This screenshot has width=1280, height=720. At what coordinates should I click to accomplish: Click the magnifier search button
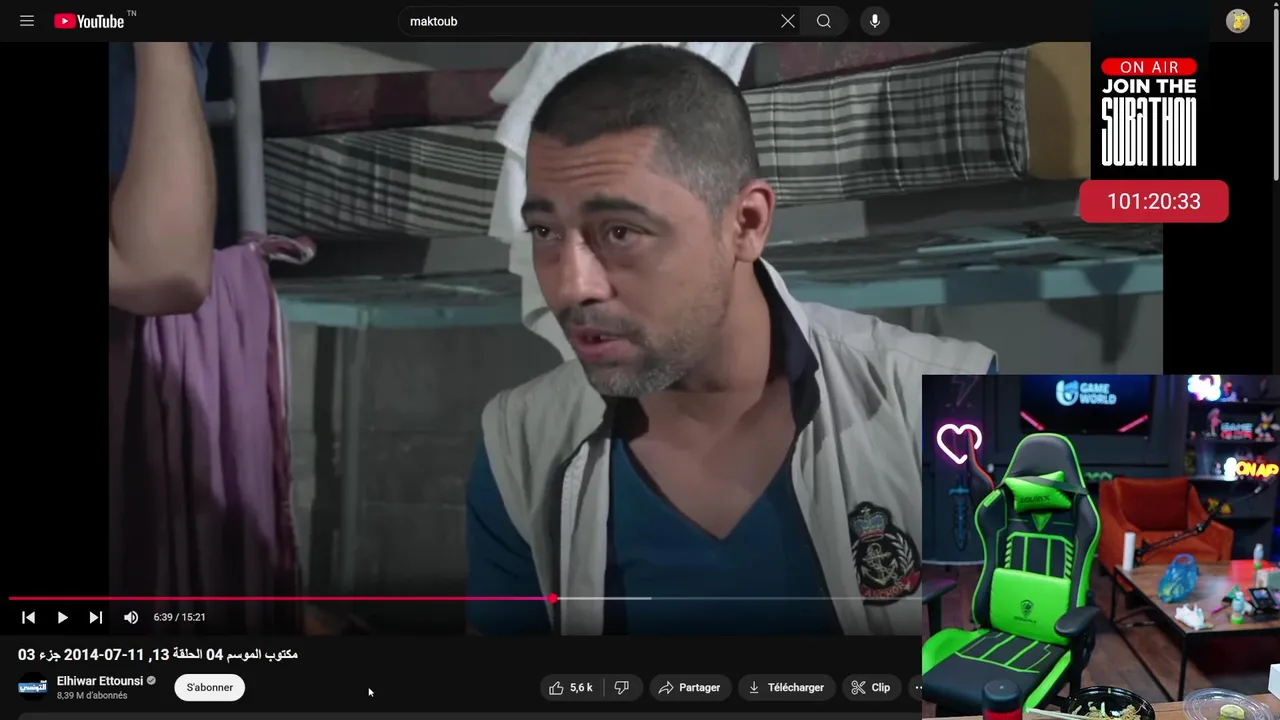click(824, 21)
